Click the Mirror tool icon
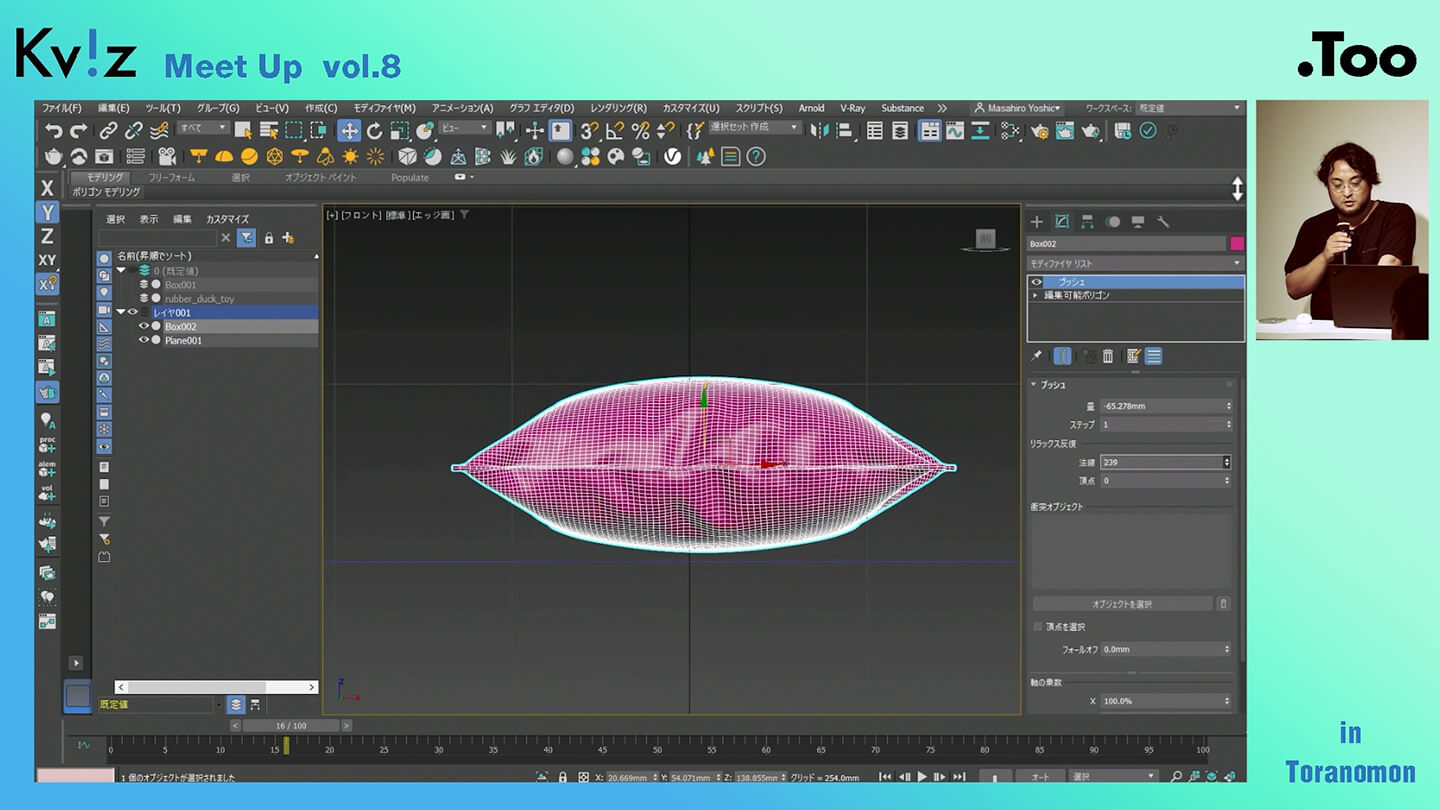The image size is (1440, 810). [820, 131]
